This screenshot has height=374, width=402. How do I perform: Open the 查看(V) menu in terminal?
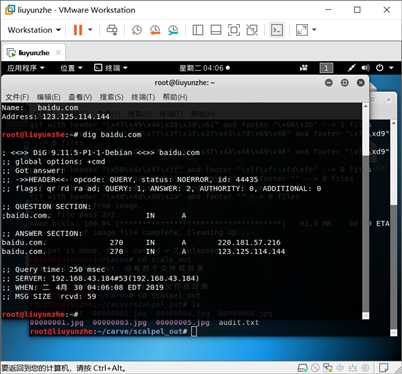coord(80,97)
